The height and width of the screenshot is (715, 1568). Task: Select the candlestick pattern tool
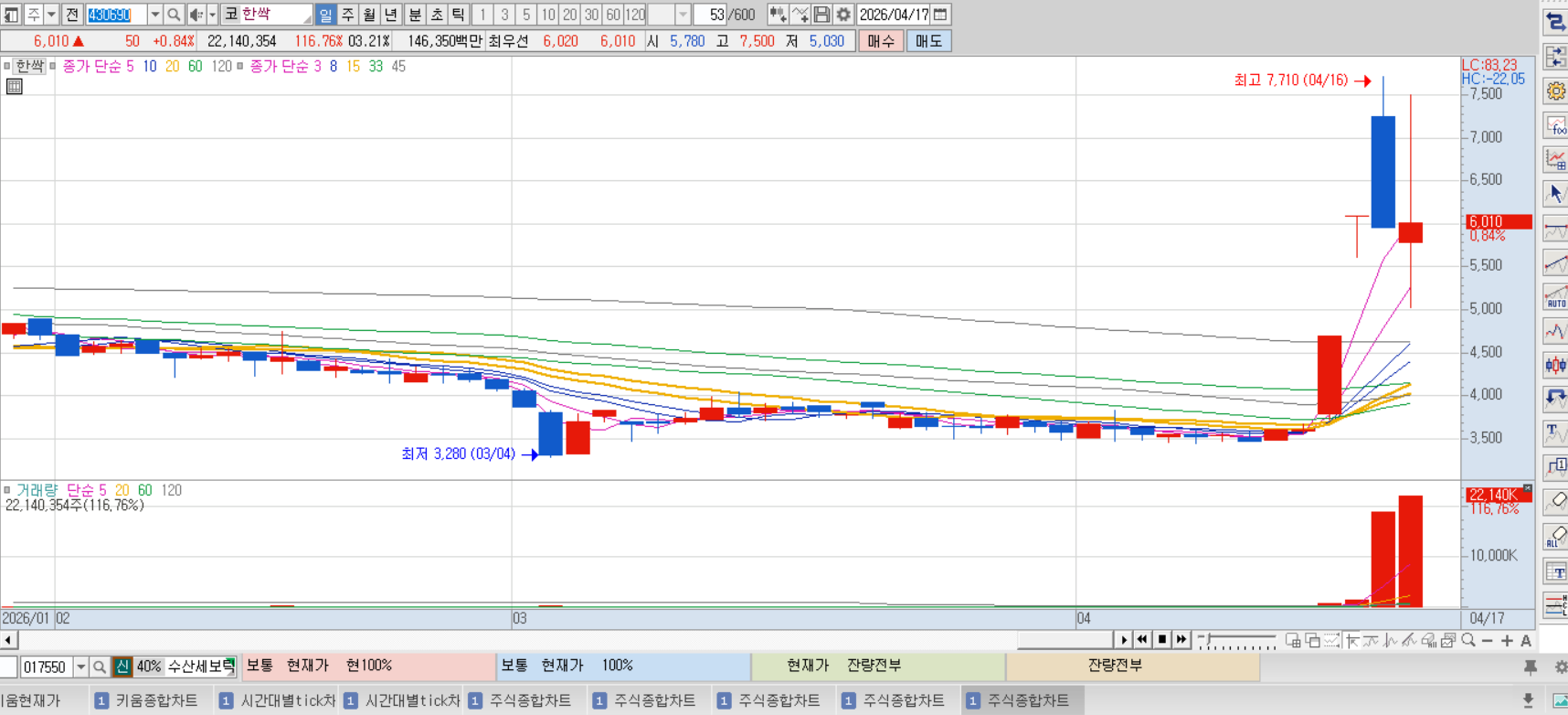pos(1555,365)
